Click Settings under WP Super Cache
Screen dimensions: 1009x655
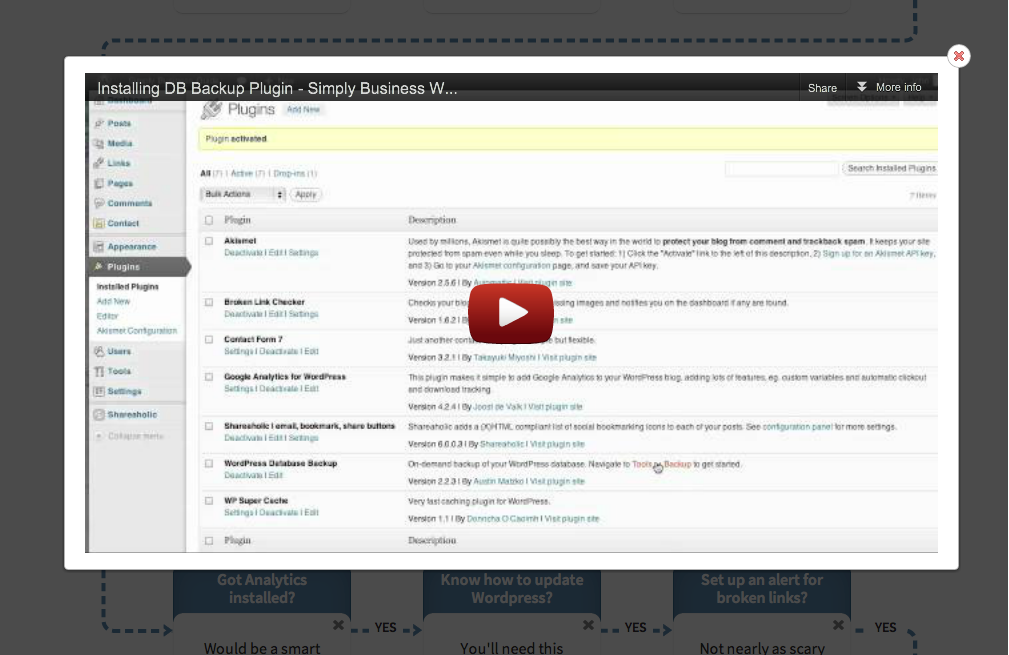click(239, 513)
